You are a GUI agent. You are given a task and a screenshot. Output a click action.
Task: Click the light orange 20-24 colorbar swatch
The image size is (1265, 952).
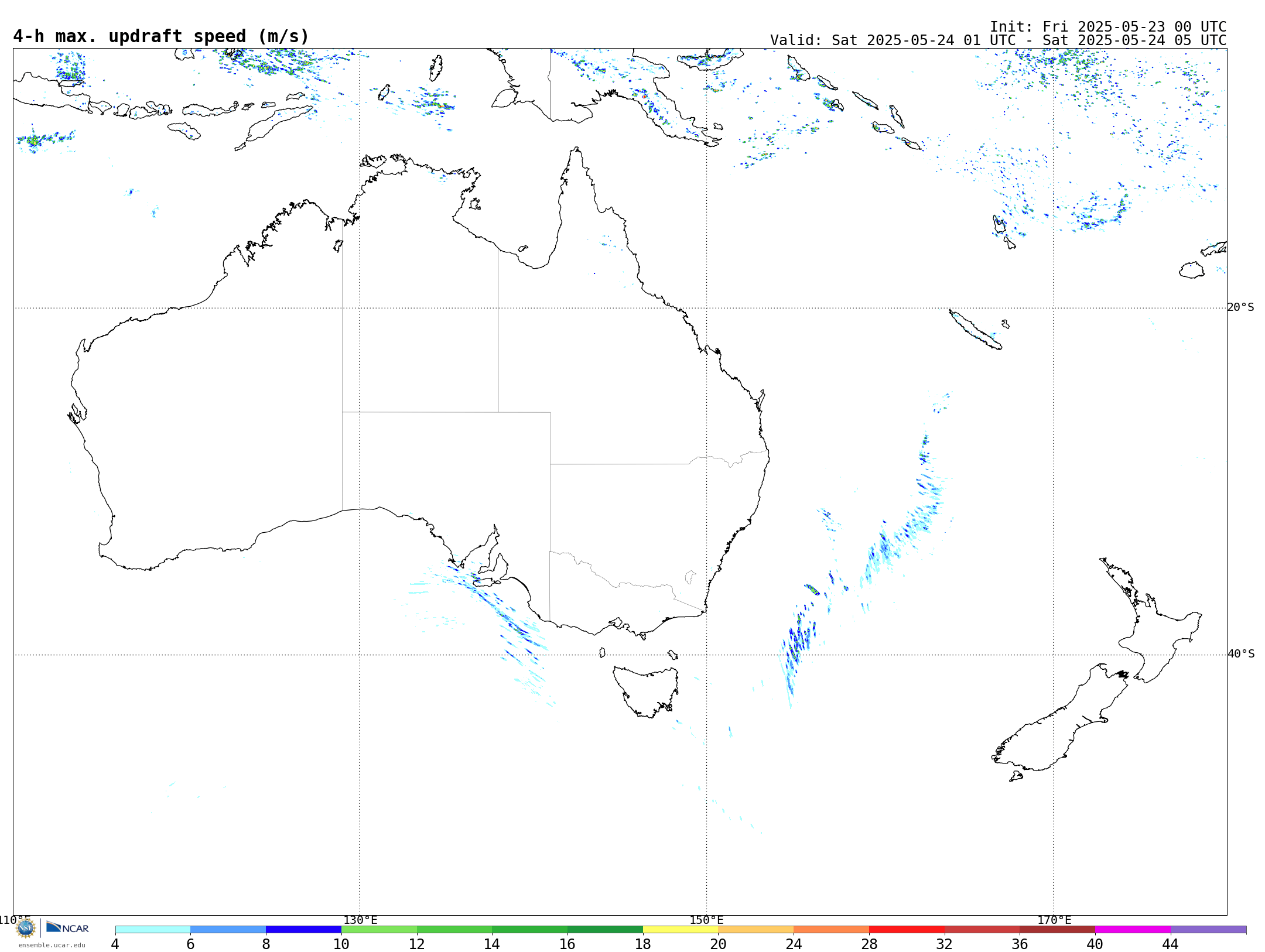(x=756, y=930)
